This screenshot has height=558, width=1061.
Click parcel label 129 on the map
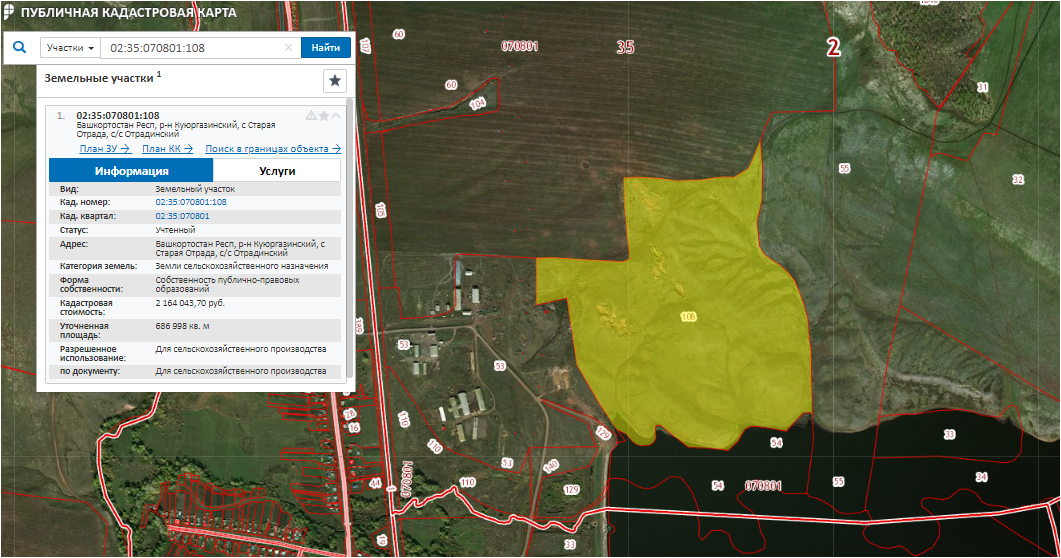(571, 490)
